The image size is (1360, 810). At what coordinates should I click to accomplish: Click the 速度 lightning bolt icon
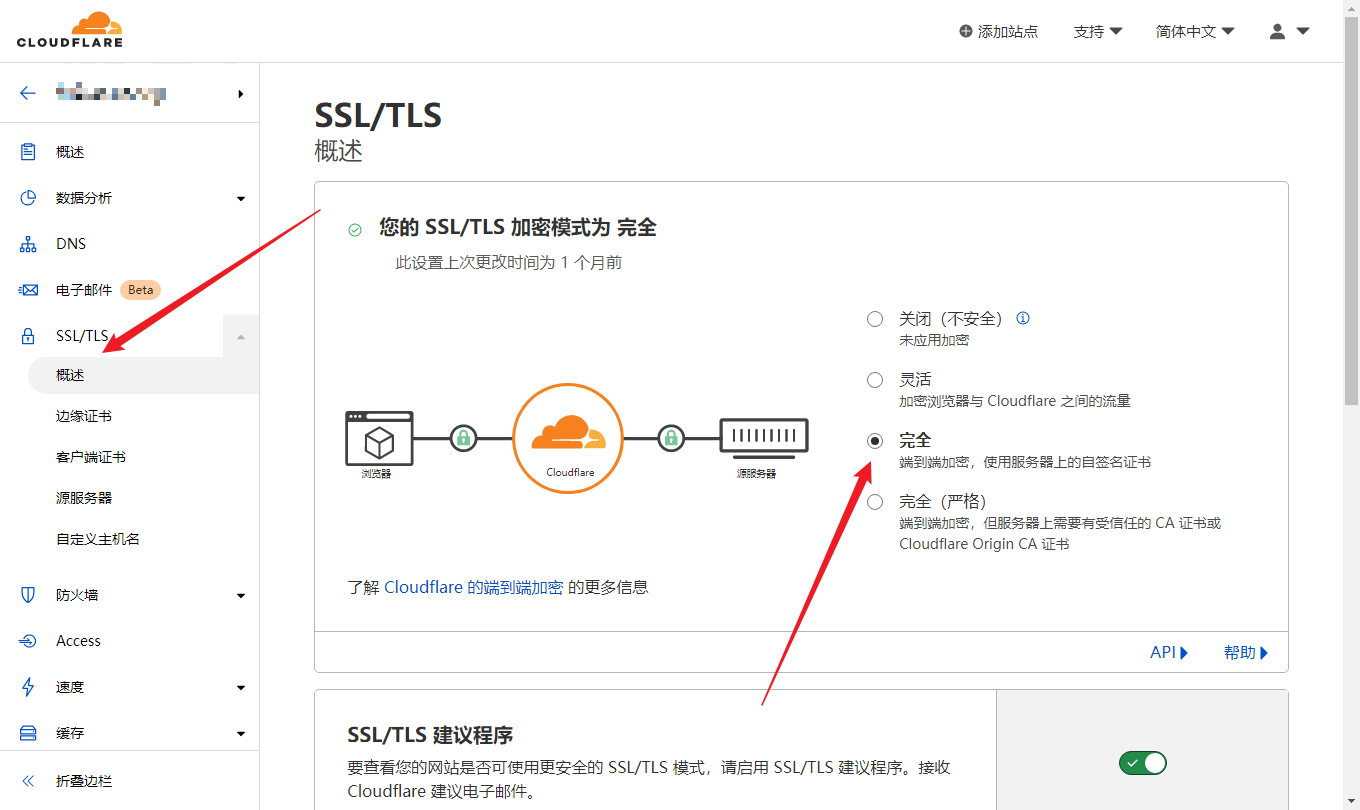pos(28,687)
